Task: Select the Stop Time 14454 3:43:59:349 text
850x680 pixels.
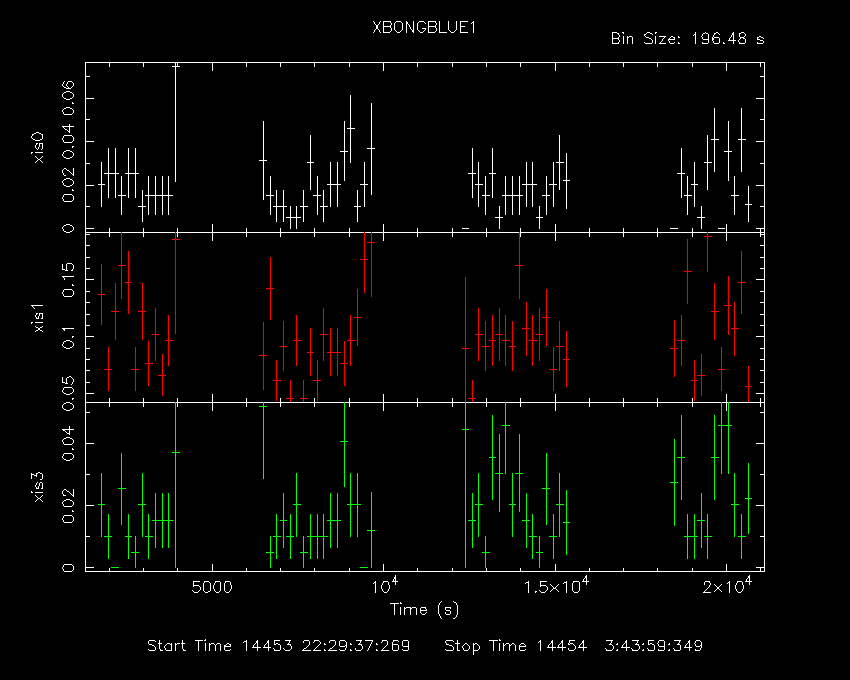Action: pyautogui.click(x=574, y=646)
